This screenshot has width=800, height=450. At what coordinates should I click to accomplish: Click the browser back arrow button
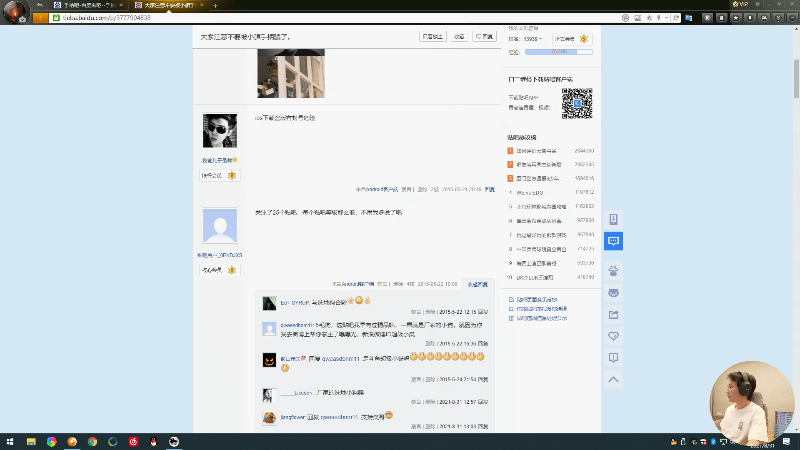(40, 18)
